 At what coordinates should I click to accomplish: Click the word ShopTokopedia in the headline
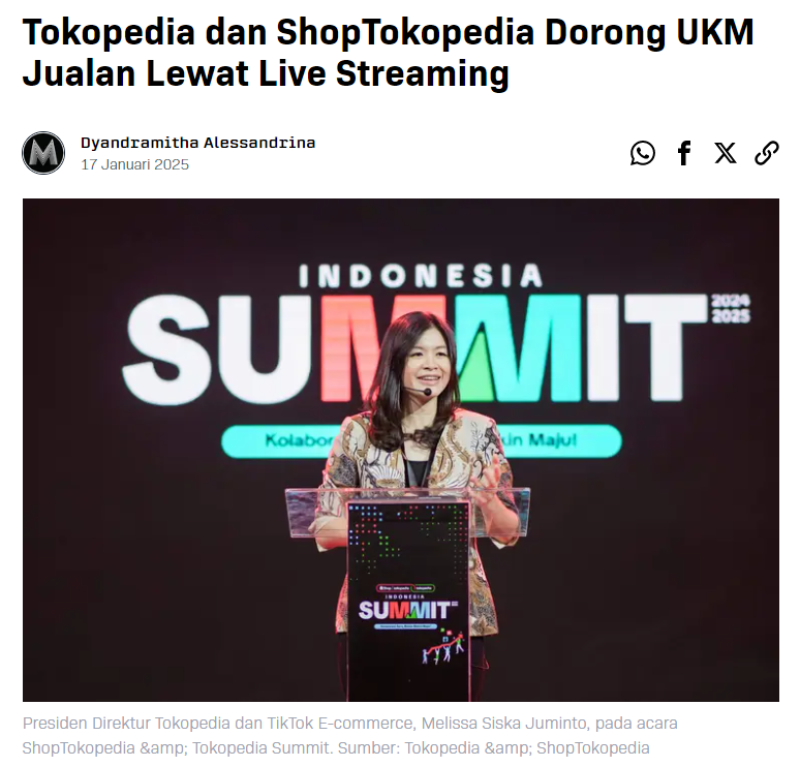[406, 32]
